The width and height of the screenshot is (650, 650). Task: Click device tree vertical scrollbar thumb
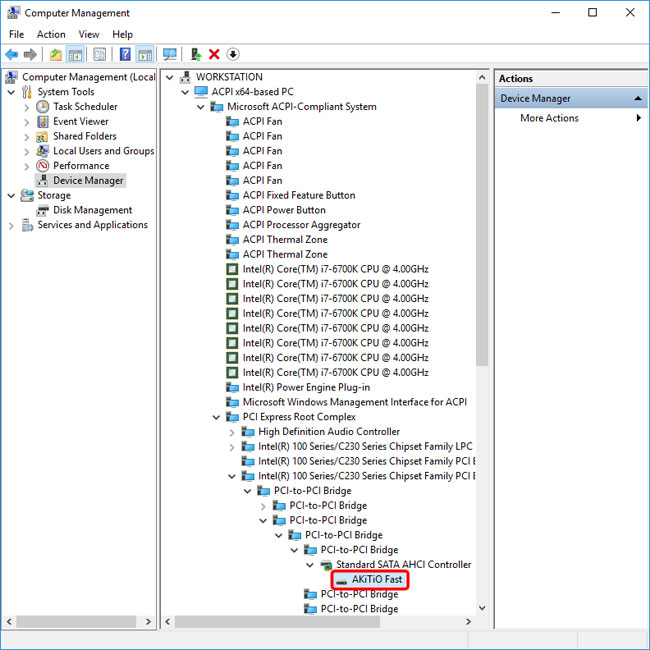481,225
